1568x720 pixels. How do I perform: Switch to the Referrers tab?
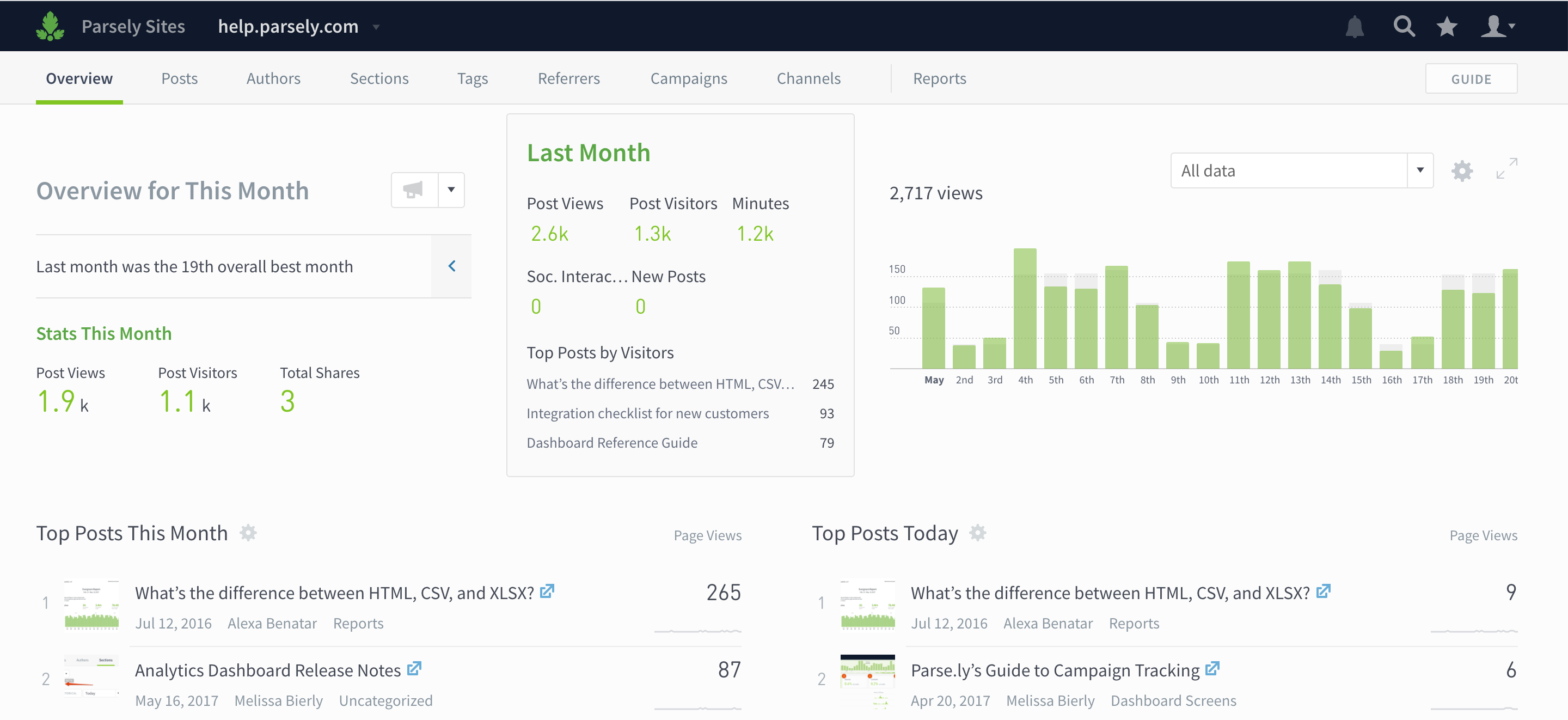(x=568, y=78)
